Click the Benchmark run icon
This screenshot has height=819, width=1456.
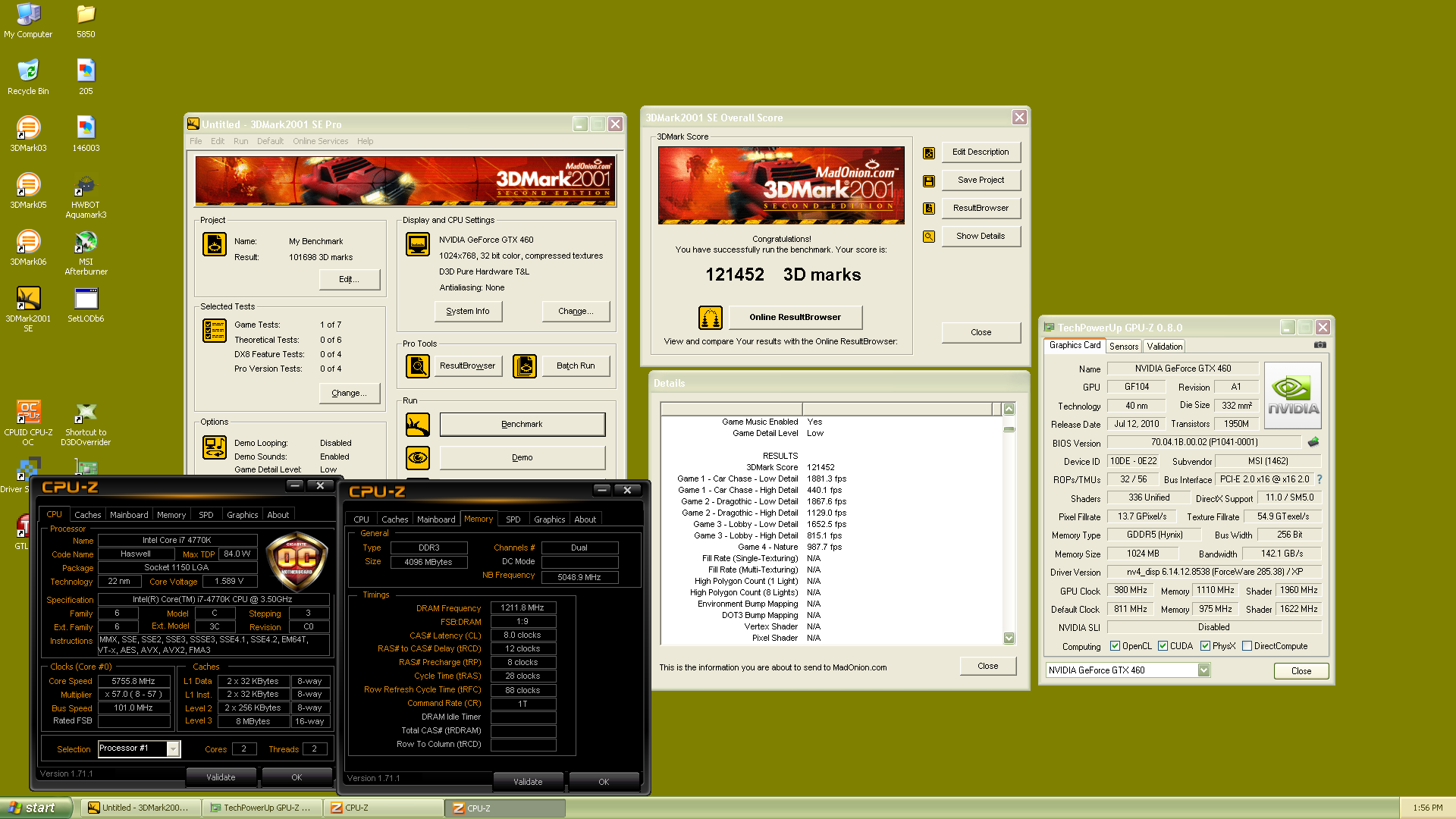pyautogui.click(x=418, y=425)
